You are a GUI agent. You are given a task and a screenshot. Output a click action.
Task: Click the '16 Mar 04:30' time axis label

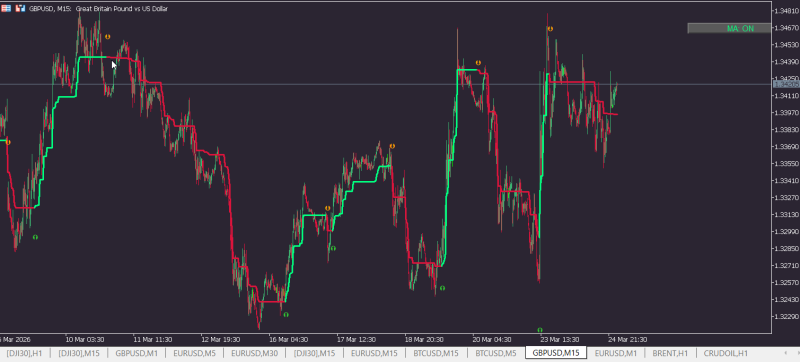[288, 340]
